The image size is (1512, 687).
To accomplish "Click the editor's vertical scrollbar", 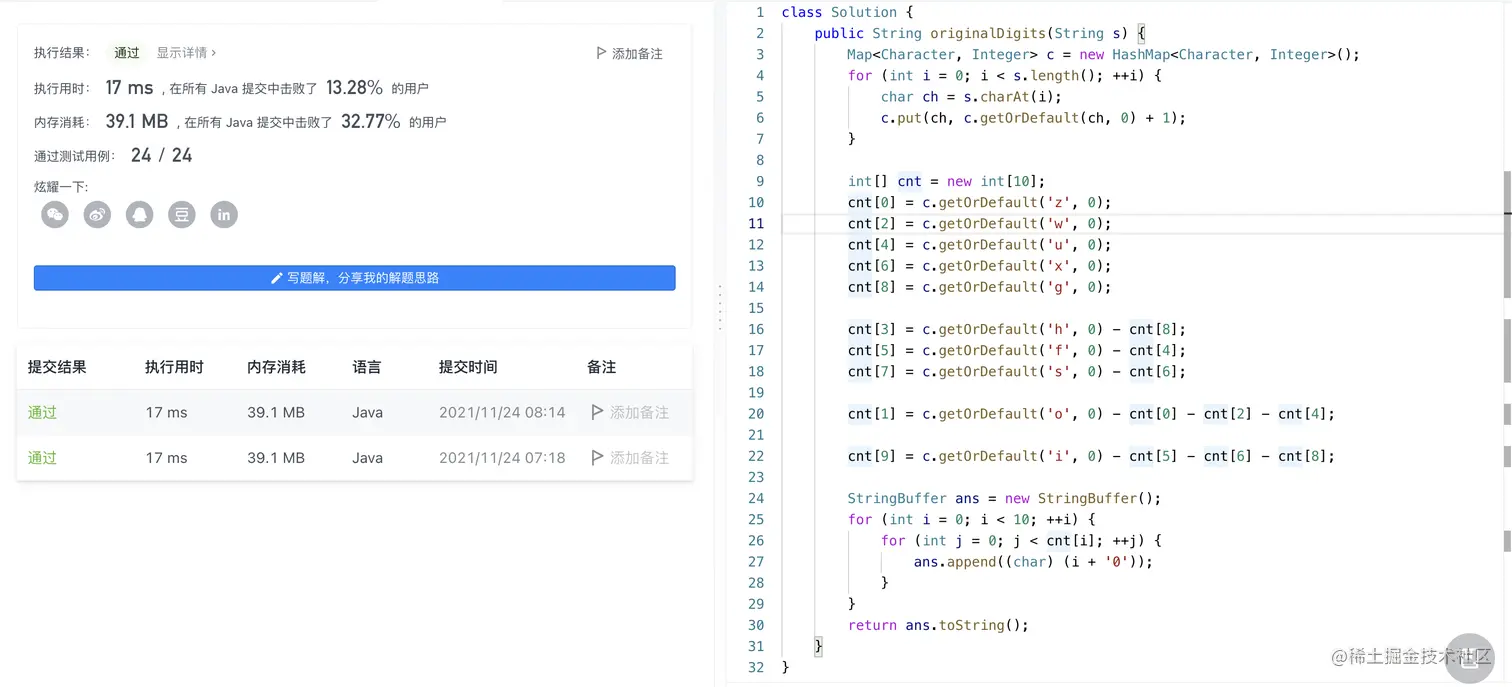I will [x=1507, y=234].
